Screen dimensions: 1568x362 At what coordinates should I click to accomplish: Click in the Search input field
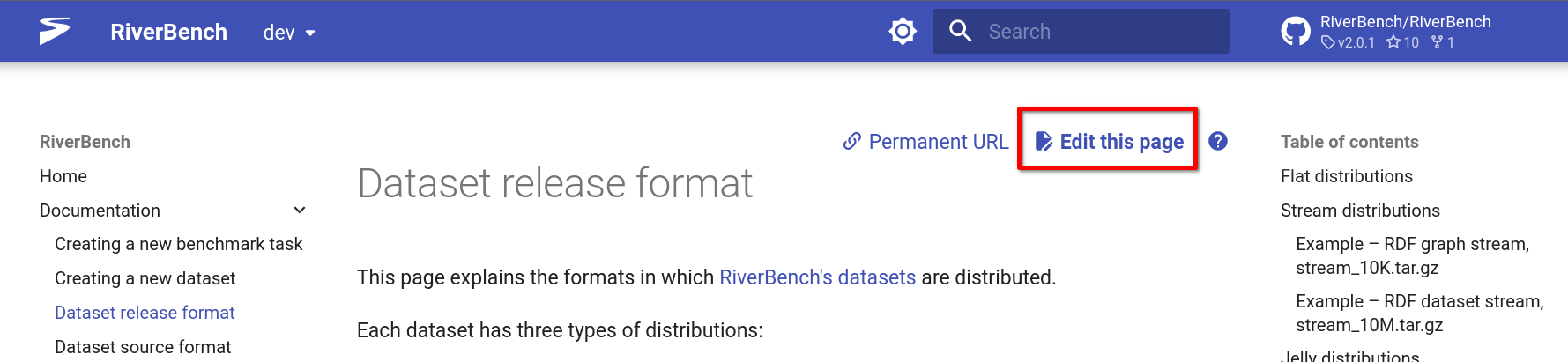(1102, 32)
